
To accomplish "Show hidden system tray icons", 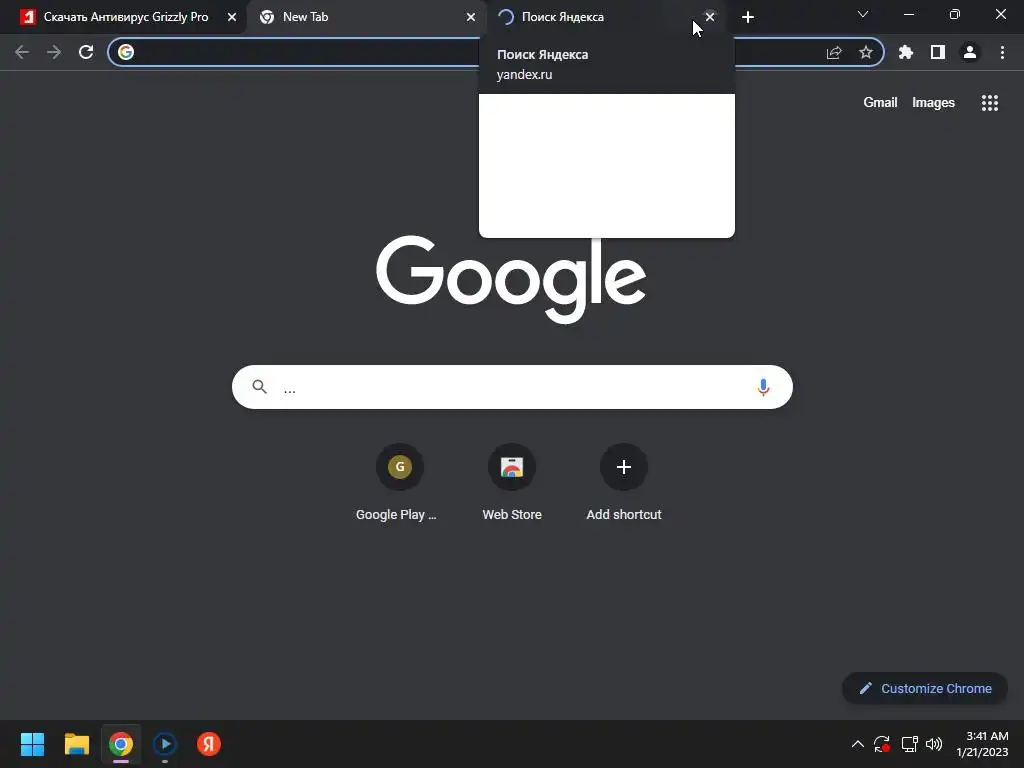I will [857, 744].
